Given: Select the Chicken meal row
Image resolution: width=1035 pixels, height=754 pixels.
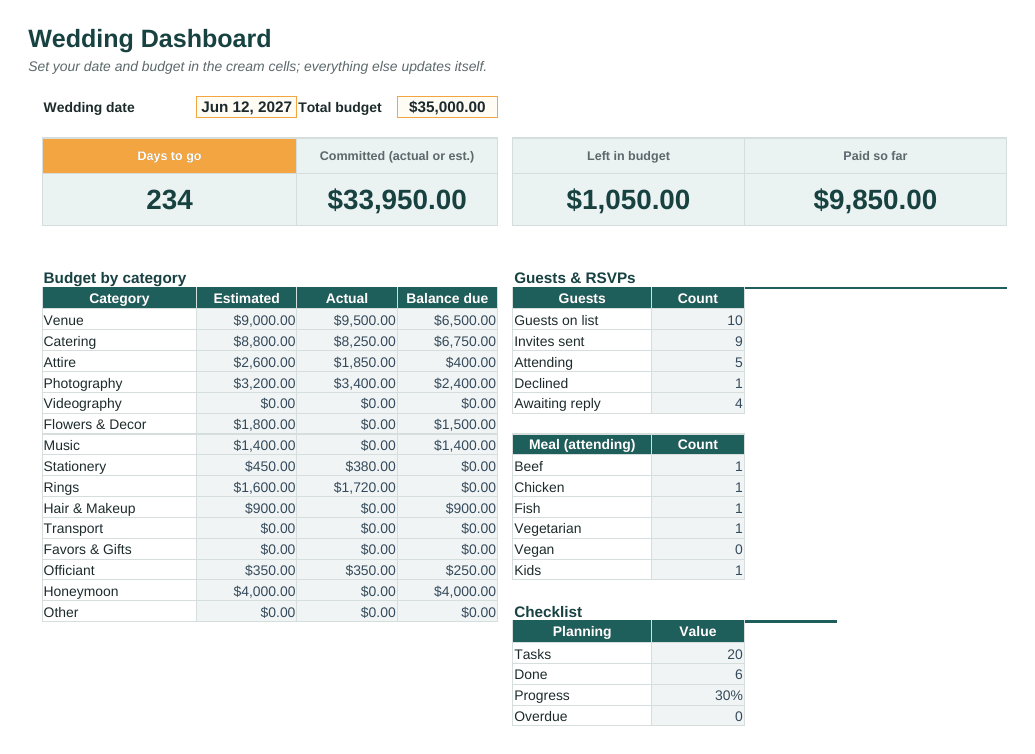Looking at the screenshot, I should tap(628, 487).
